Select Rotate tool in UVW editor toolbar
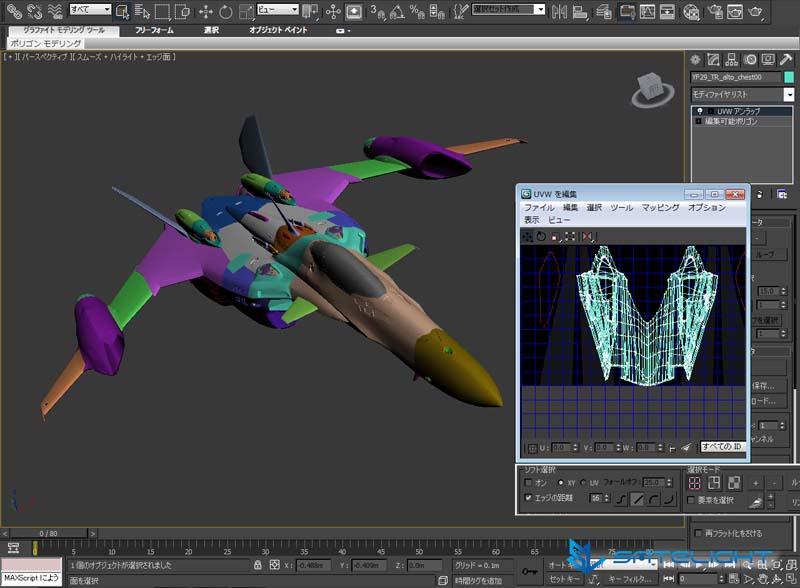 (541, 236)
